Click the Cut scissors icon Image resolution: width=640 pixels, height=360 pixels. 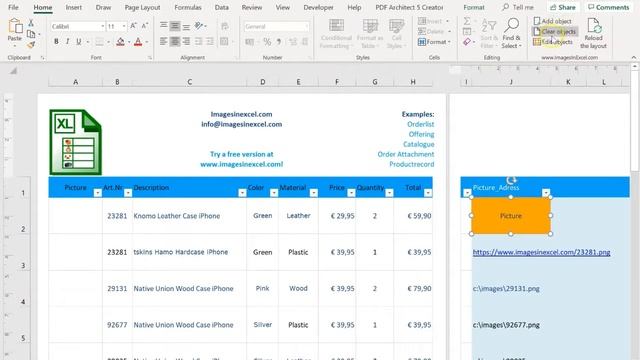(31, 23)
